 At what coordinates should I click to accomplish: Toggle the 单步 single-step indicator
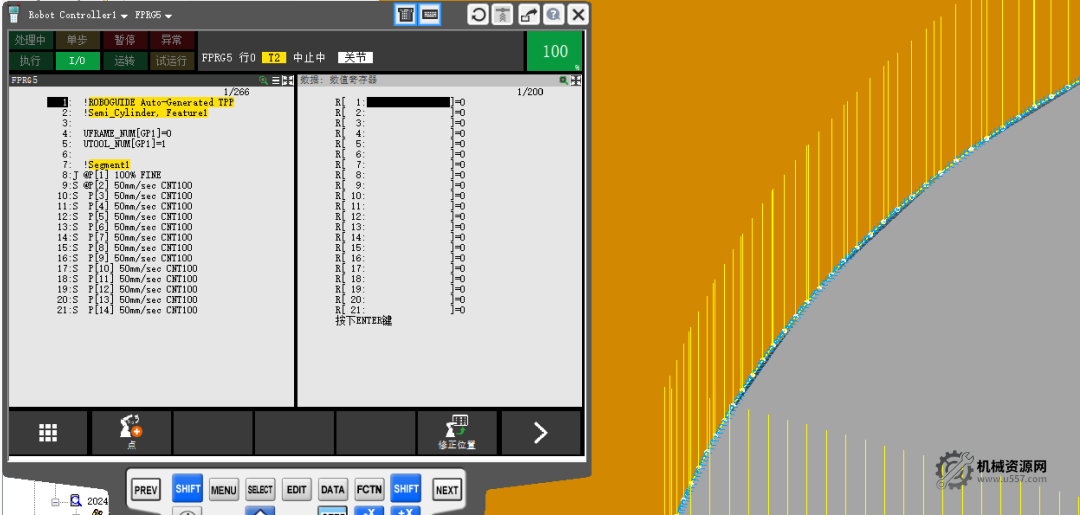point(77,40)
